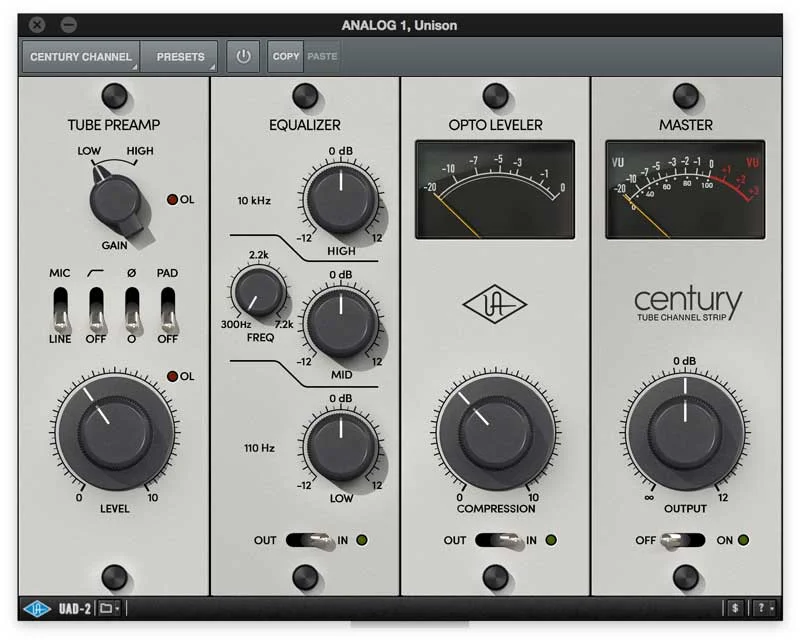The image size is (800, 642).
Task: Click the green Opto Leveler IN LED
Action: 551,540
